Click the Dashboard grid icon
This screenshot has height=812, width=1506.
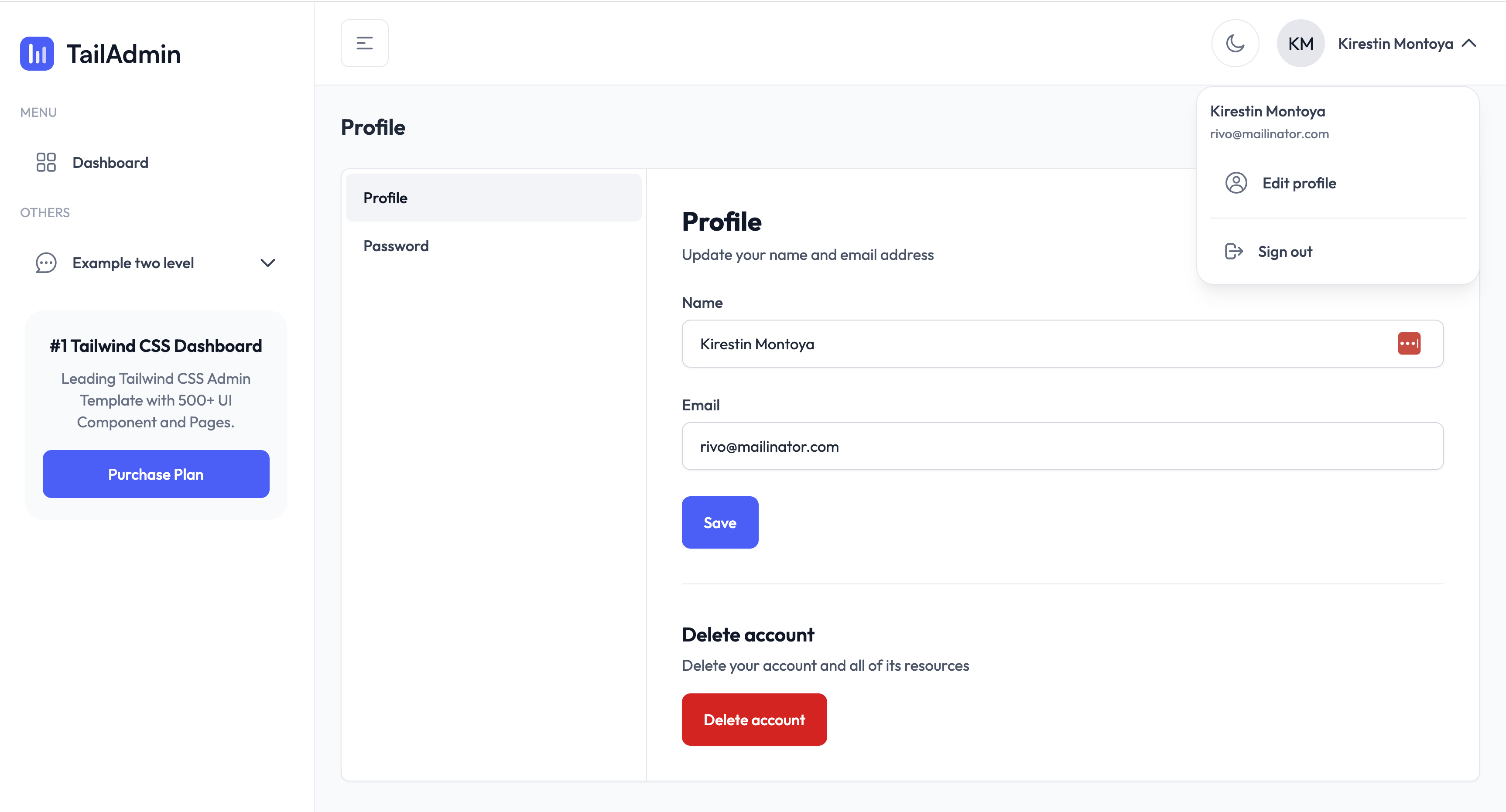pos(46,163)
